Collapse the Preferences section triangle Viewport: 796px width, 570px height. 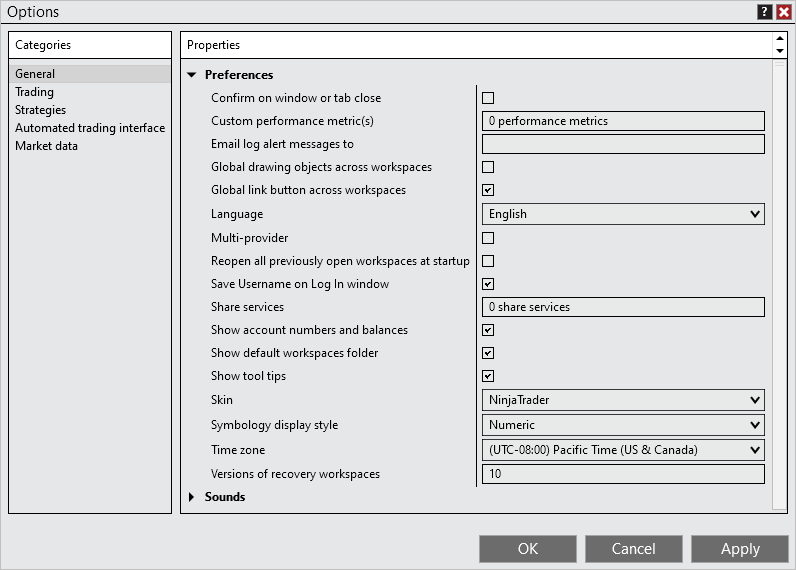(192, 75)
